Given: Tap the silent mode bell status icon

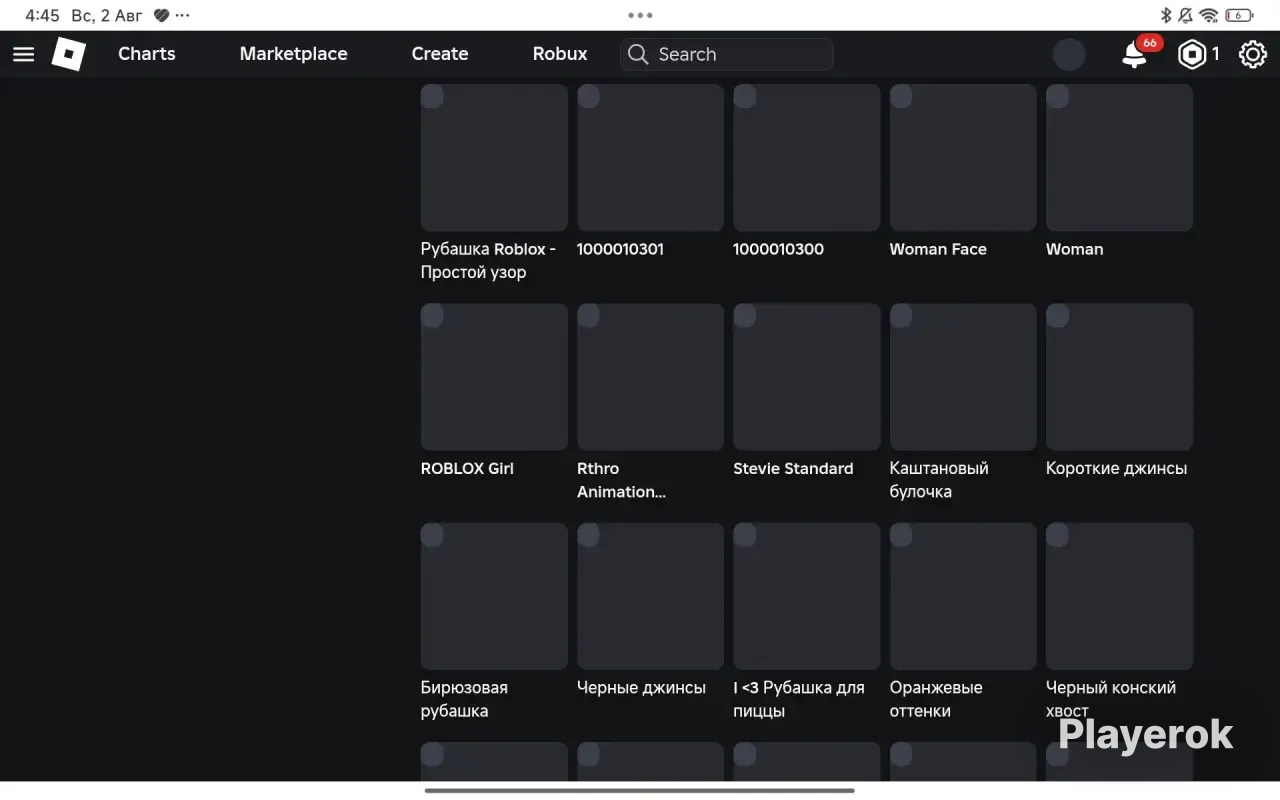Looking at the screenshot, I should point(1186,15).
